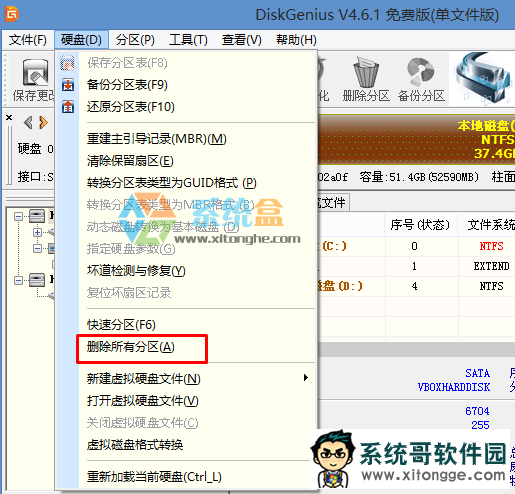This screenshot has height=494, width=515.
Task: Click the 硬盘 0 label
Action: pos(35,149)
